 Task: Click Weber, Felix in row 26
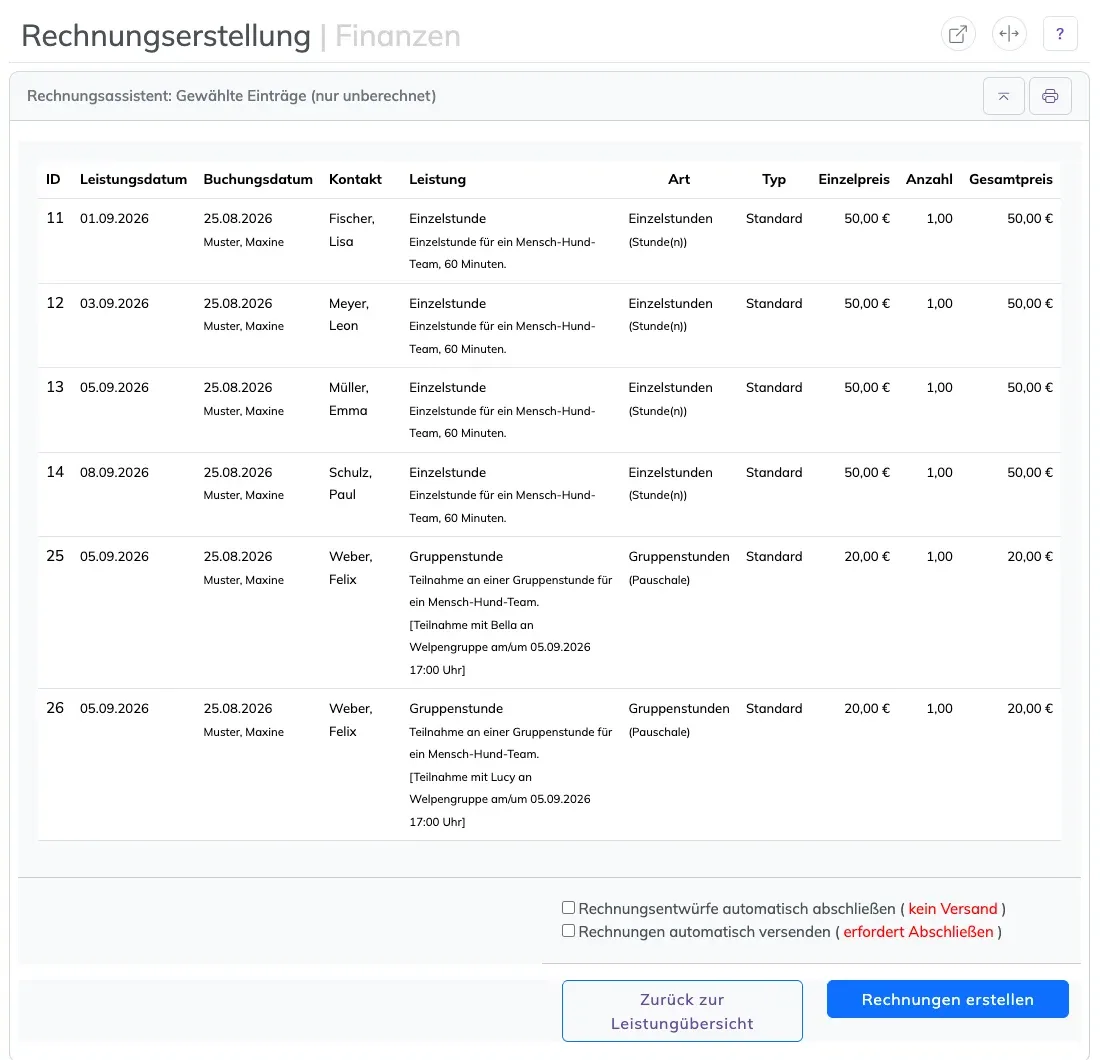[351, 720]
